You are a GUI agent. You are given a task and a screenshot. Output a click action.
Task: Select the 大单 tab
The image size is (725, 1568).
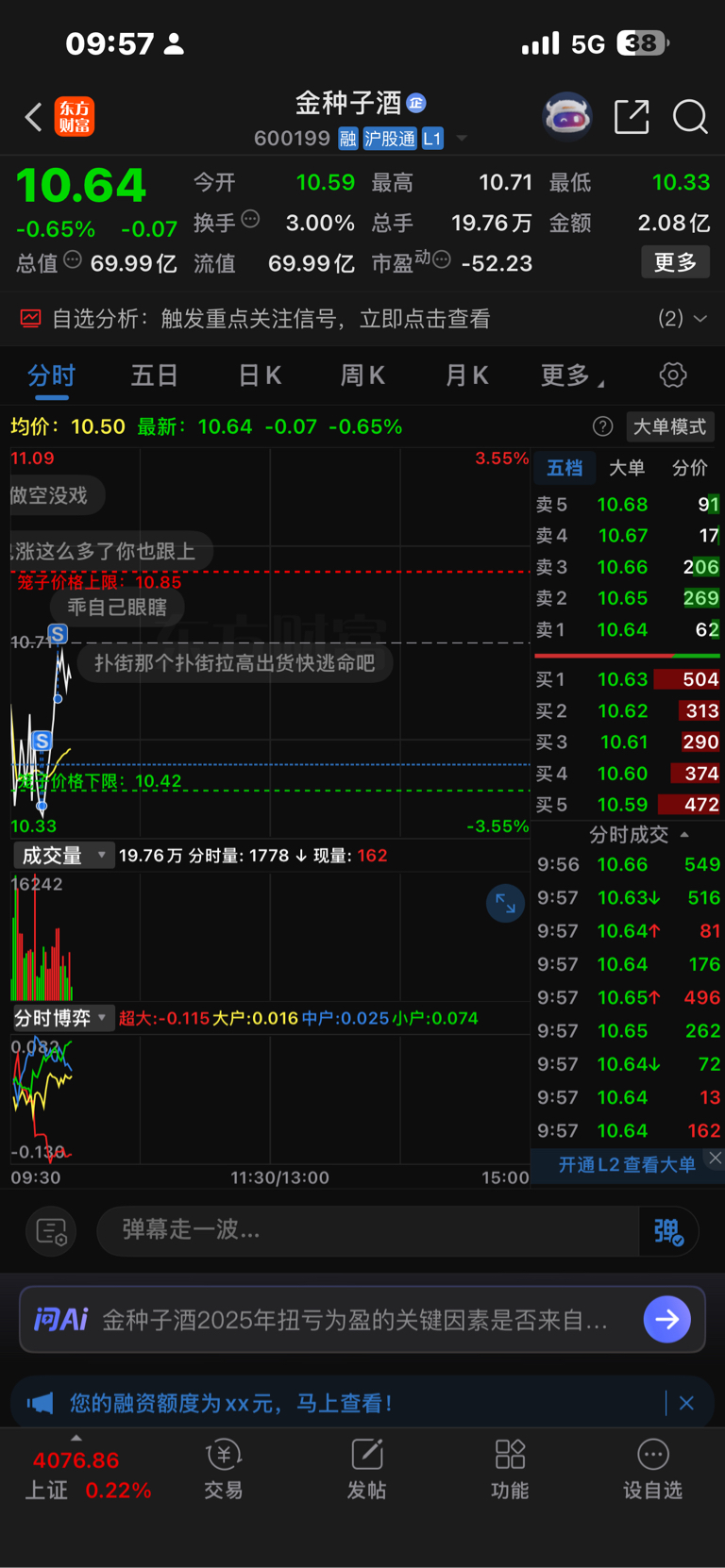(627, 468)
